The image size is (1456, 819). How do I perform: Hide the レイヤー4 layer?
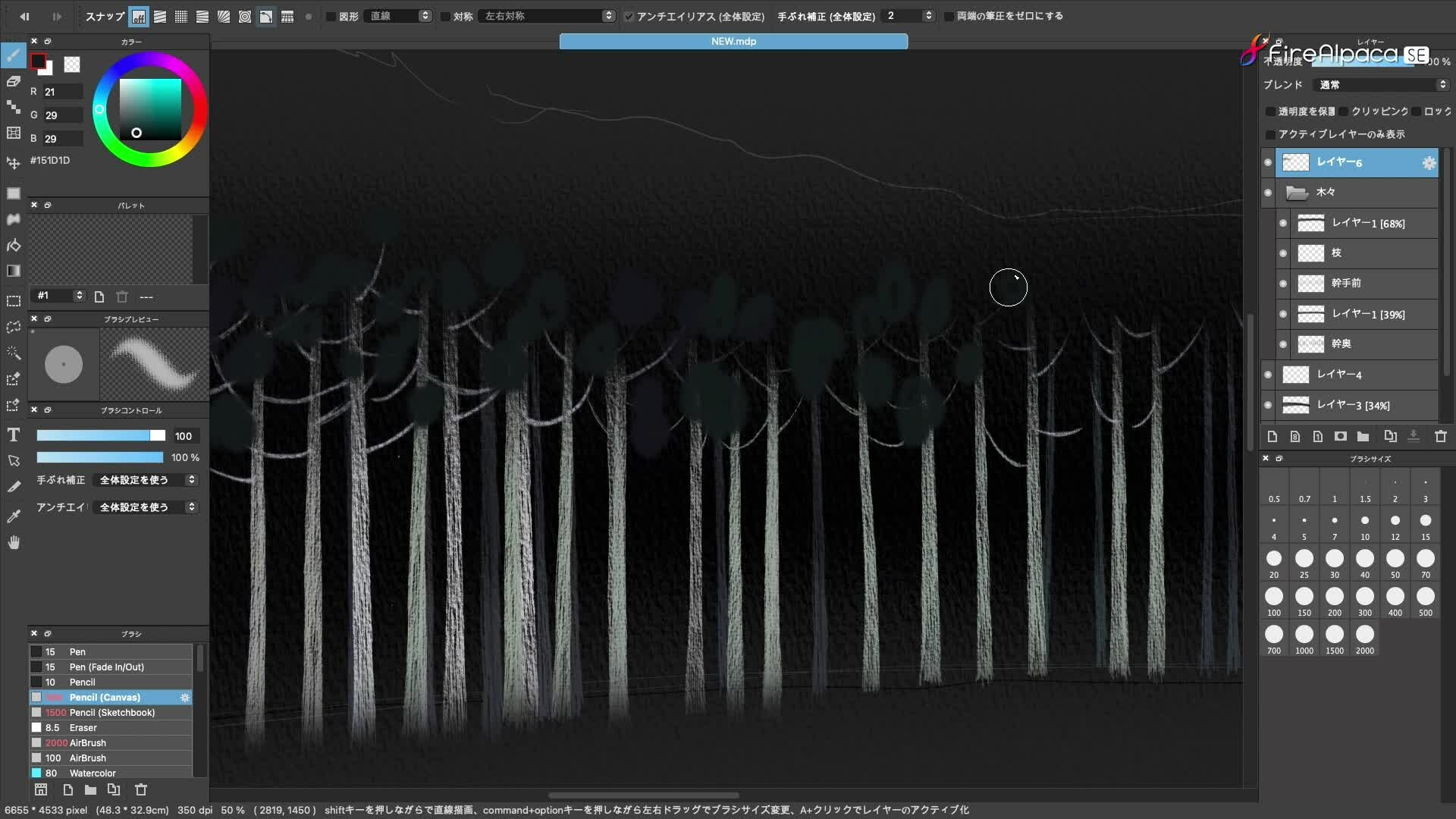pos(1268,375)
